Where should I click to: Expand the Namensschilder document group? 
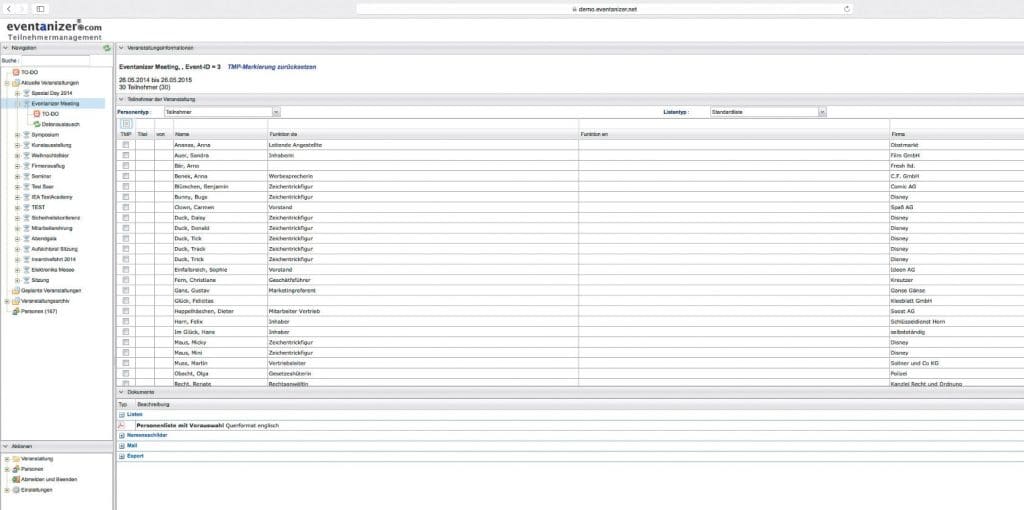122,436
